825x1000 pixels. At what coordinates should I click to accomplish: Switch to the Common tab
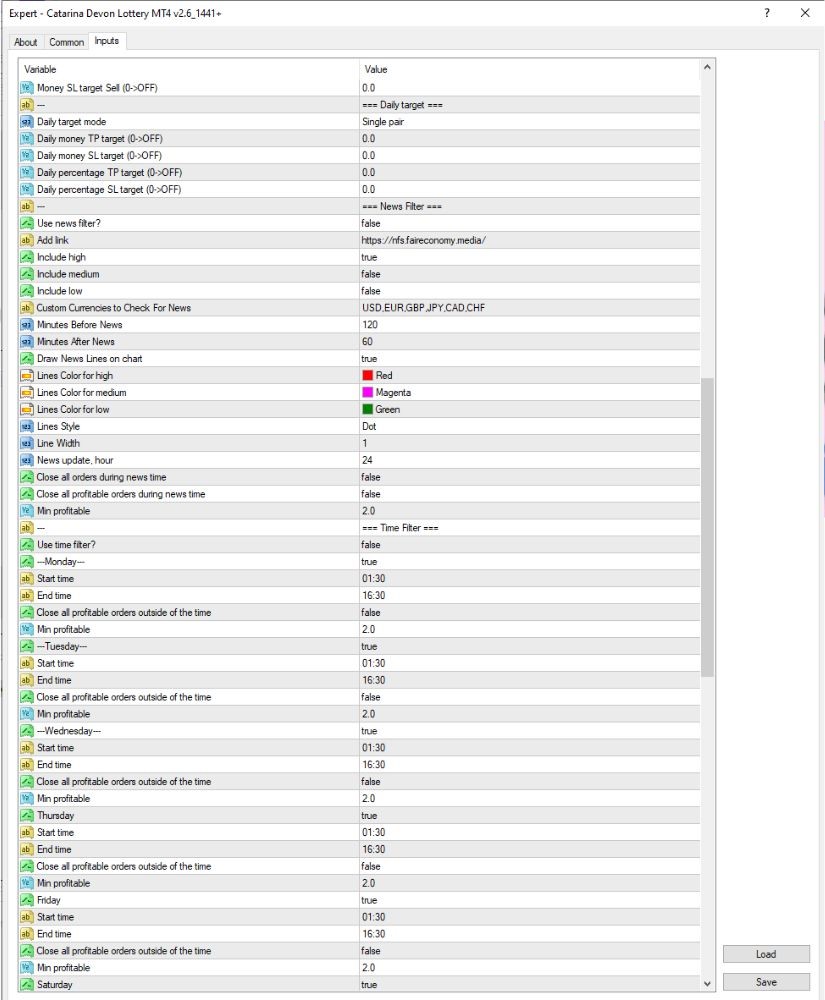point(66,42)
